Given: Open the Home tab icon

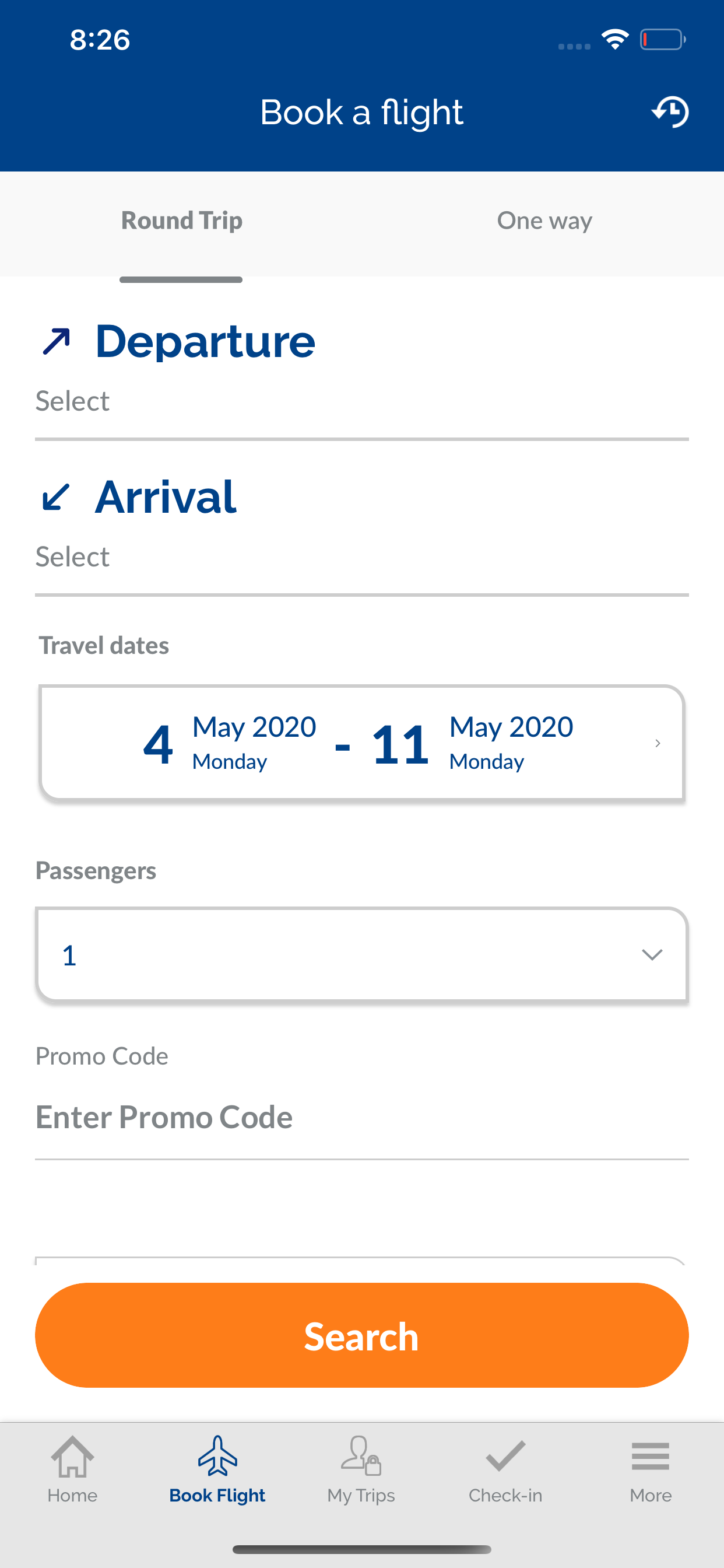Looking at the screenshot, I should [x=72, y=1456].
